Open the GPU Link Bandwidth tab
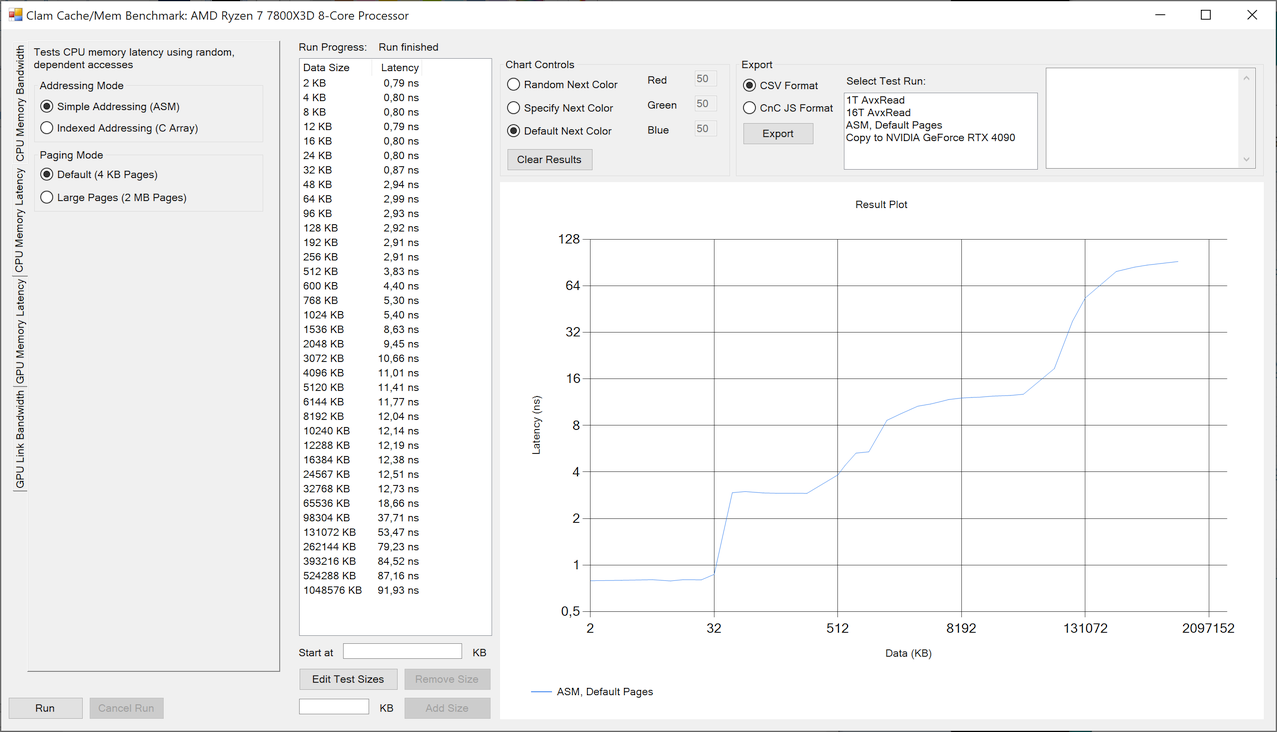1277x732 pixels. tap(20, 440)
